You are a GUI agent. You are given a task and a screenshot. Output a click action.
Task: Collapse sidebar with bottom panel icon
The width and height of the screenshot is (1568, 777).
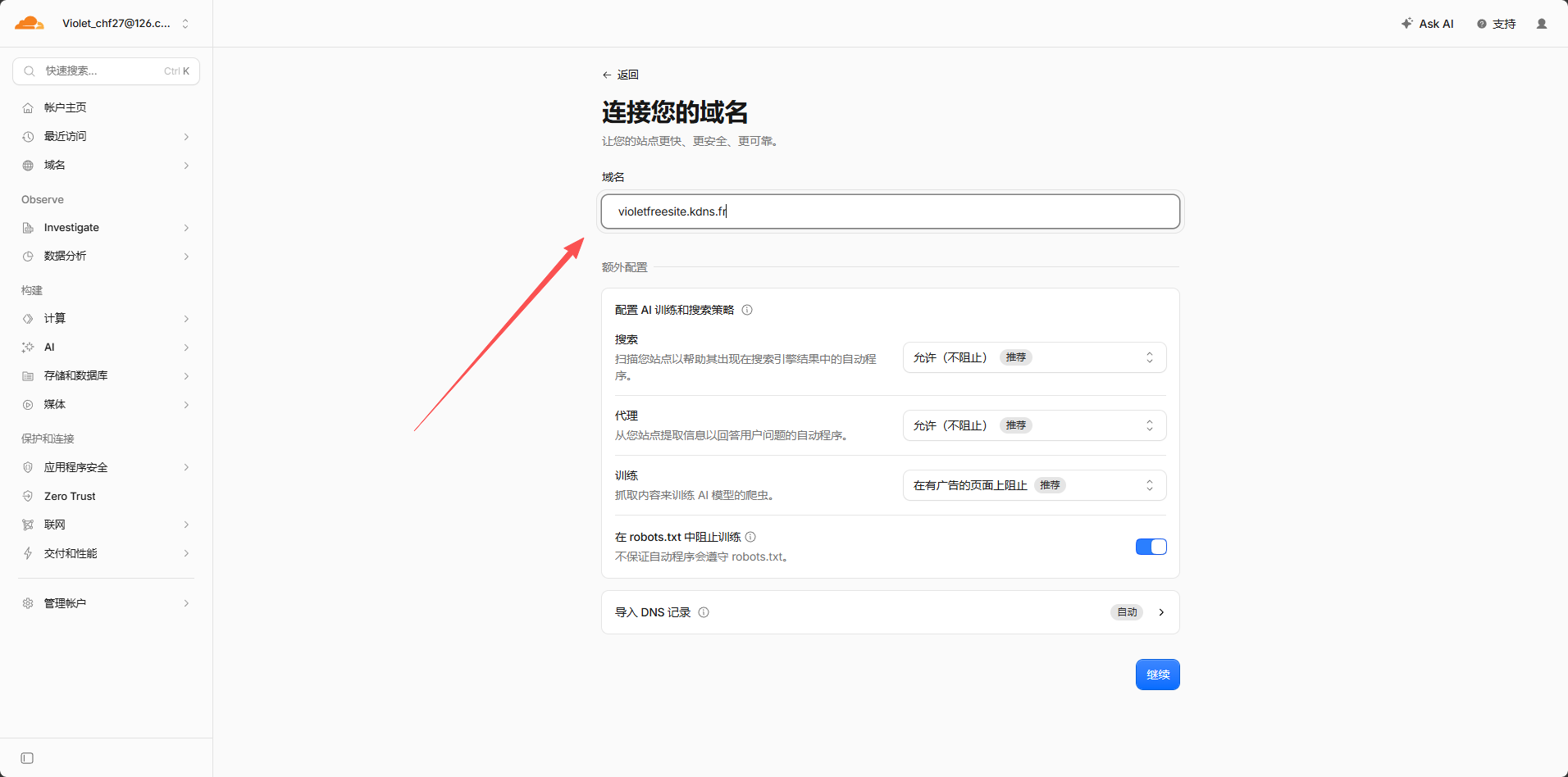pos(27,758)
